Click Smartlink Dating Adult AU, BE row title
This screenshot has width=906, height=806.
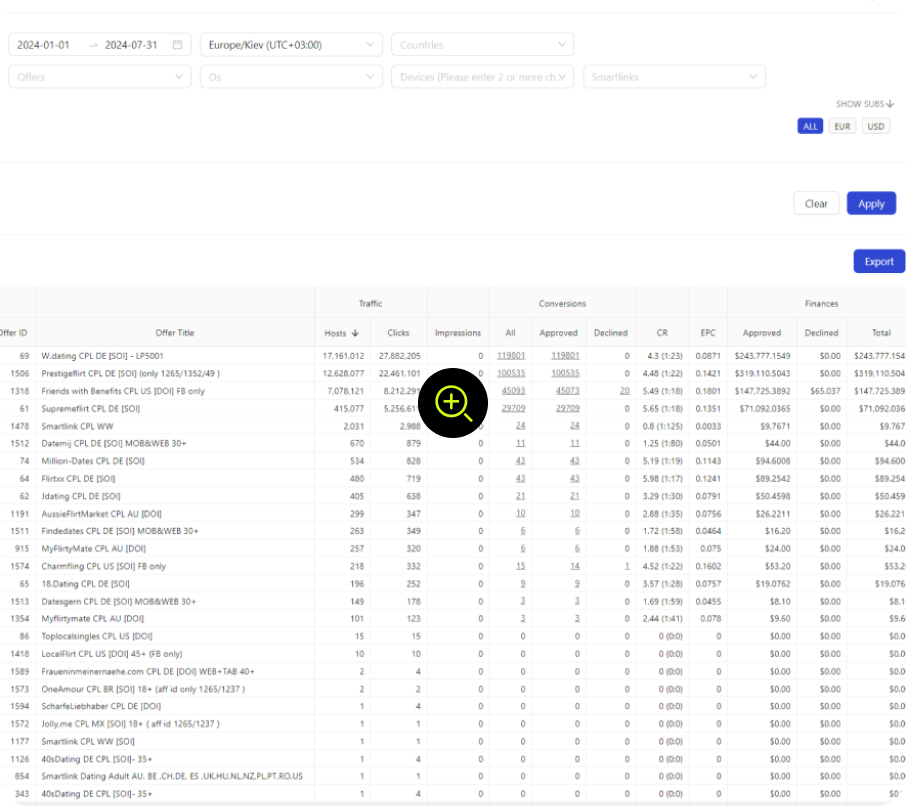(x=172, y=776)
